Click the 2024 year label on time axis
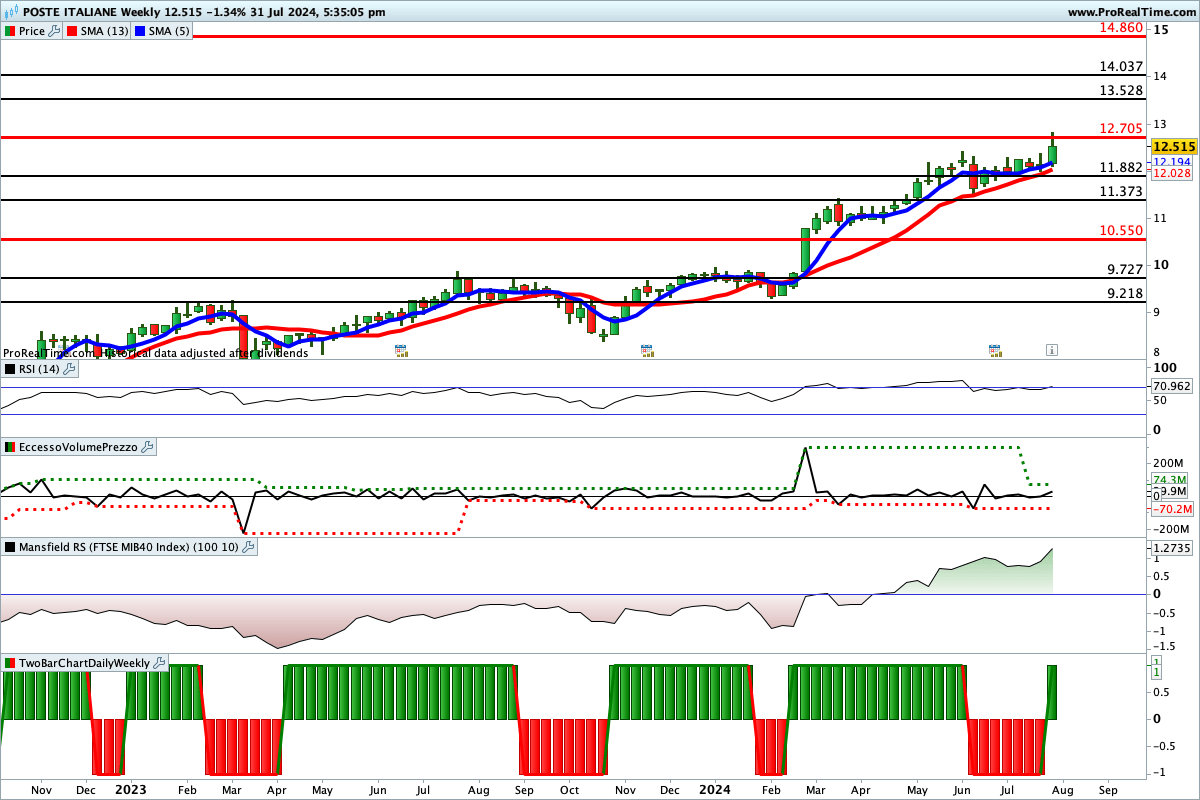The image size is (1200, 800). click(714, 788)
